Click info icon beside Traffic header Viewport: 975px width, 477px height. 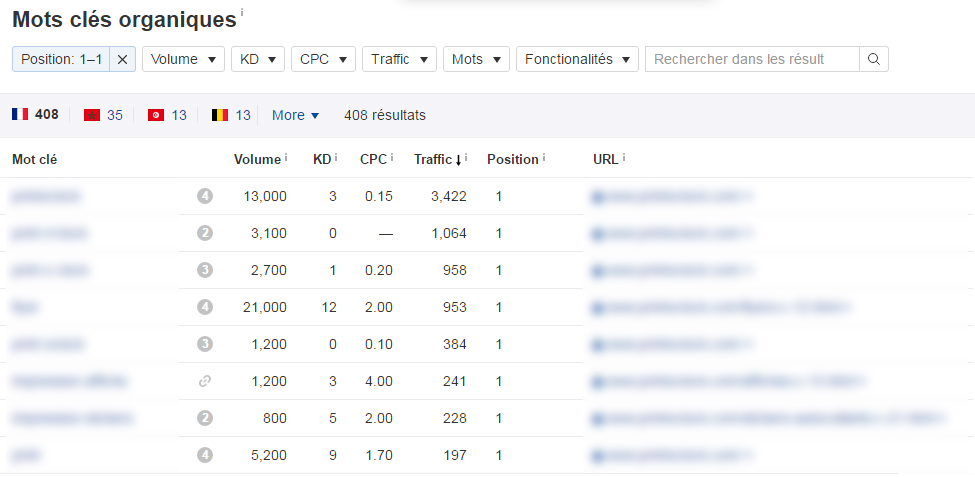[x=466, y=157]
